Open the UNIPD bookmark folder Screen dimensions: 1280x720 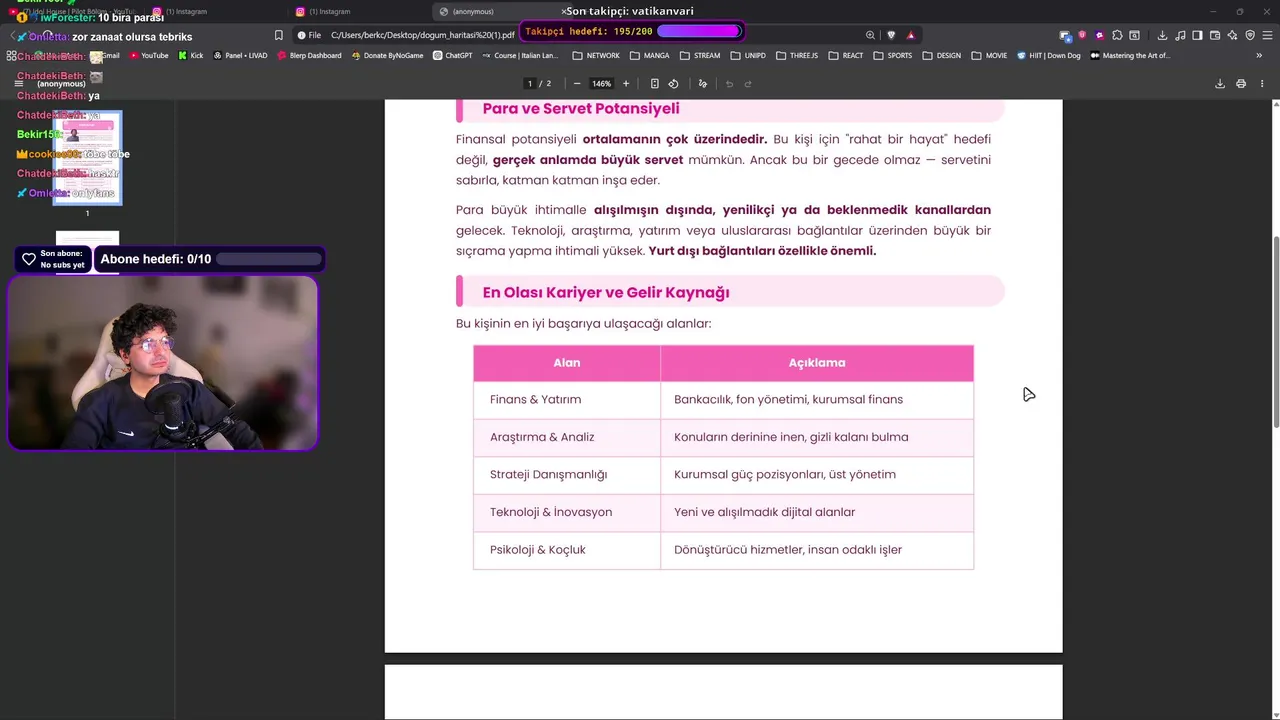pyautogui.click(x=748, y=56)
